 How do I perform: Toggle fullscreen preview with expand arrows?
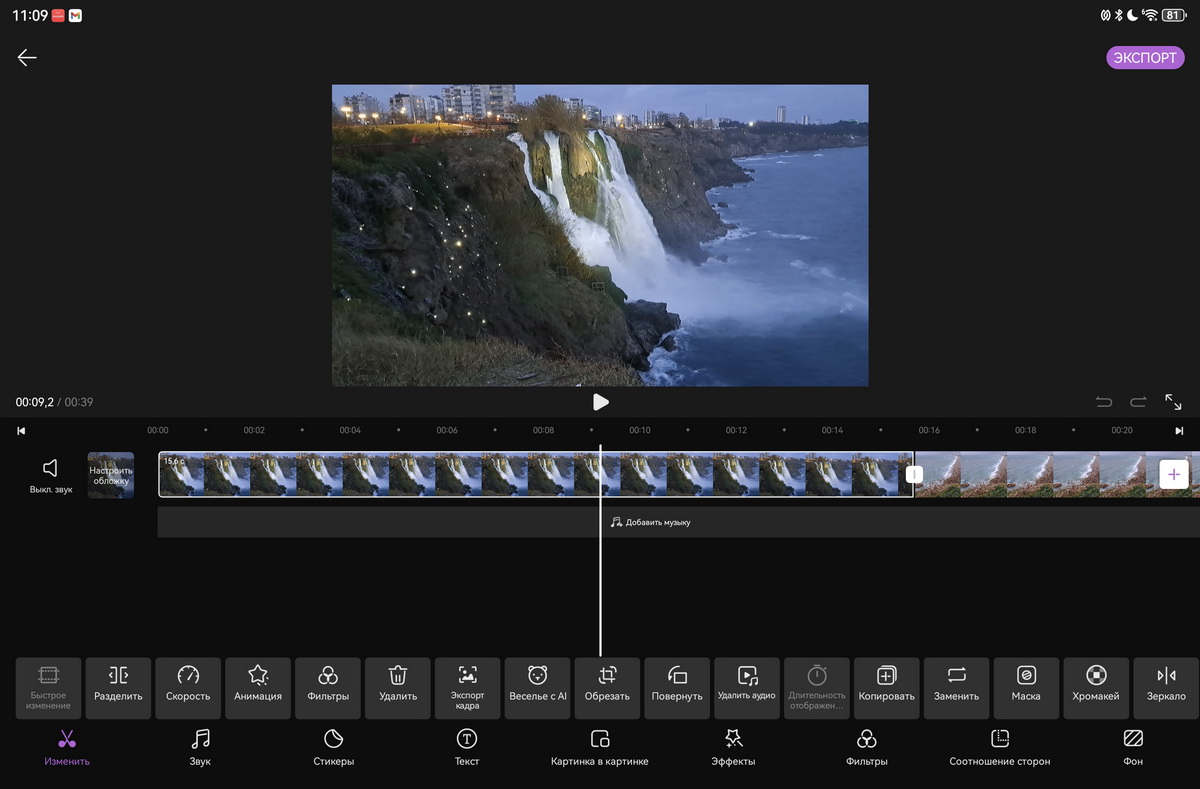[x=1173, y=402]
